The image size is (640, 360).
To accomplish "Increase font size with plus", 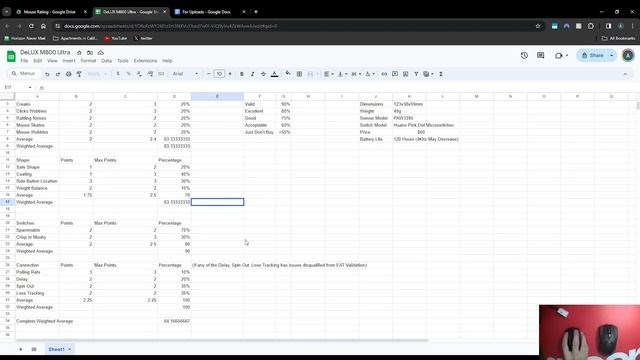I will pyautogui.click(x=230, y=74).
